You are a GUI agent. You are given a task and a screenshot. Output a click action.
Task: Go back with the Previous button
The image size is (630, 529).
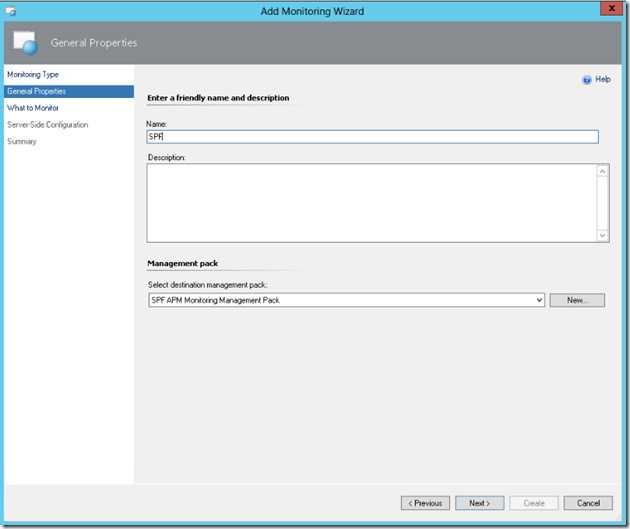tap(425, 503)
